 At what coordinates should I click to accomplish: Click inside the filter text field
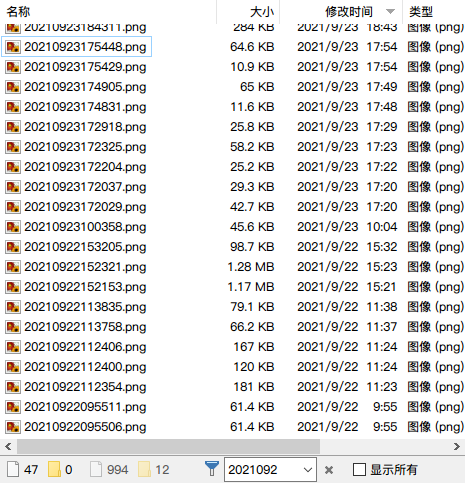pos(263,470)
